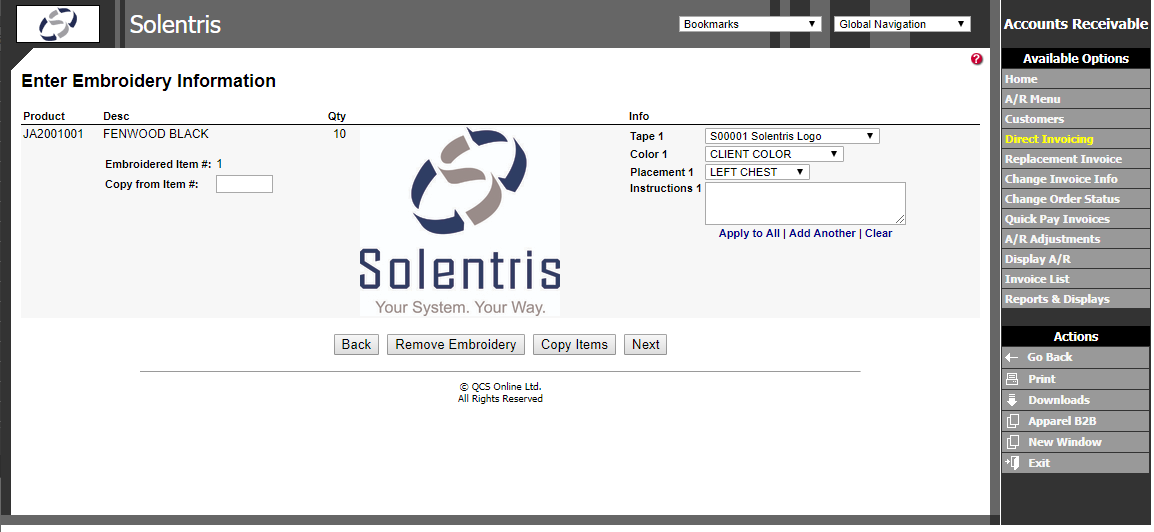Click the Go Back action text
This screenshot has width=1154, height=532.
pyautogui.click(x=1049, y=358)
